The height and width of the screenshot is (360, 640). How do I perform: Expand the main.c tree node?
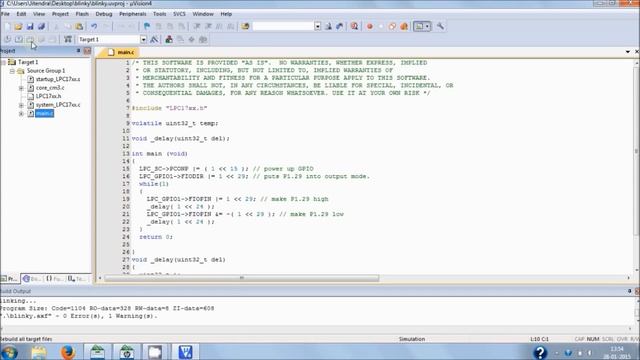(x=21, y=113)
